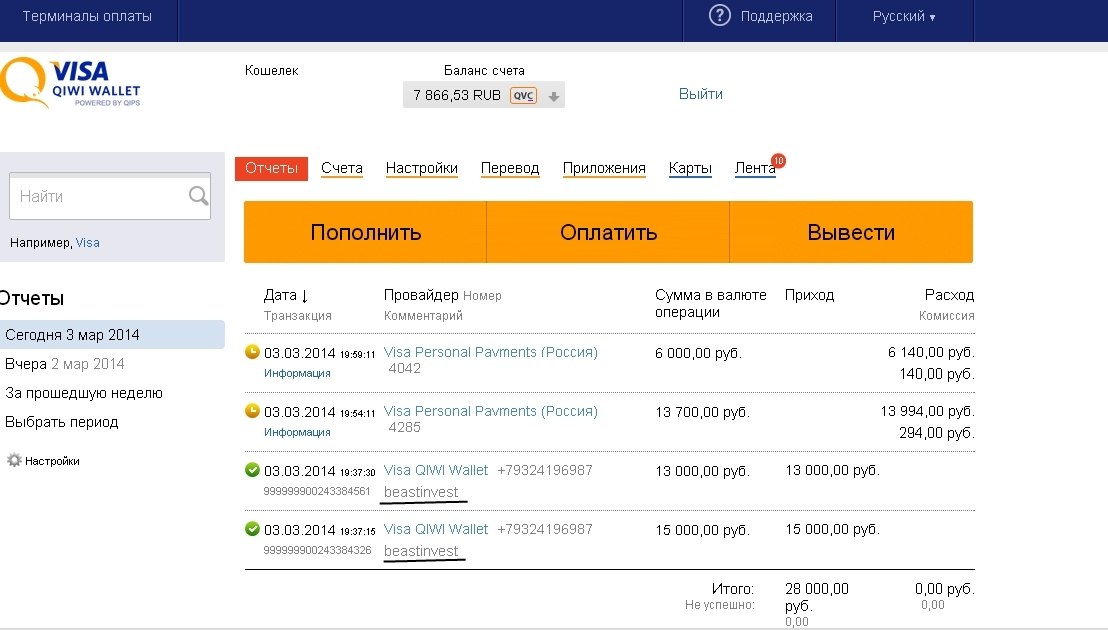This screenshot has height=630, width=1108.
Task: Open the Отчеты tab
Action: point(271,168)
